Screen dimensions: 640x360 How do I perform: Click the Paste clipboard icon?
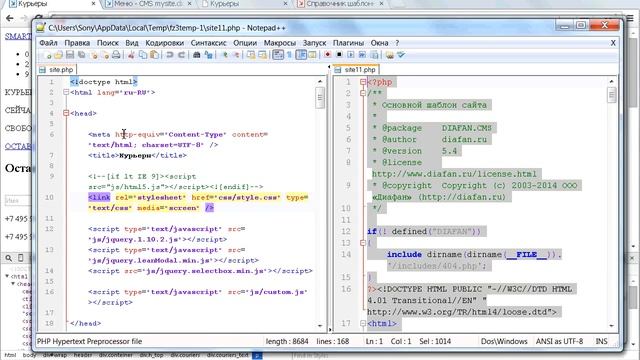pyautogui.click(x=154, y=55)
